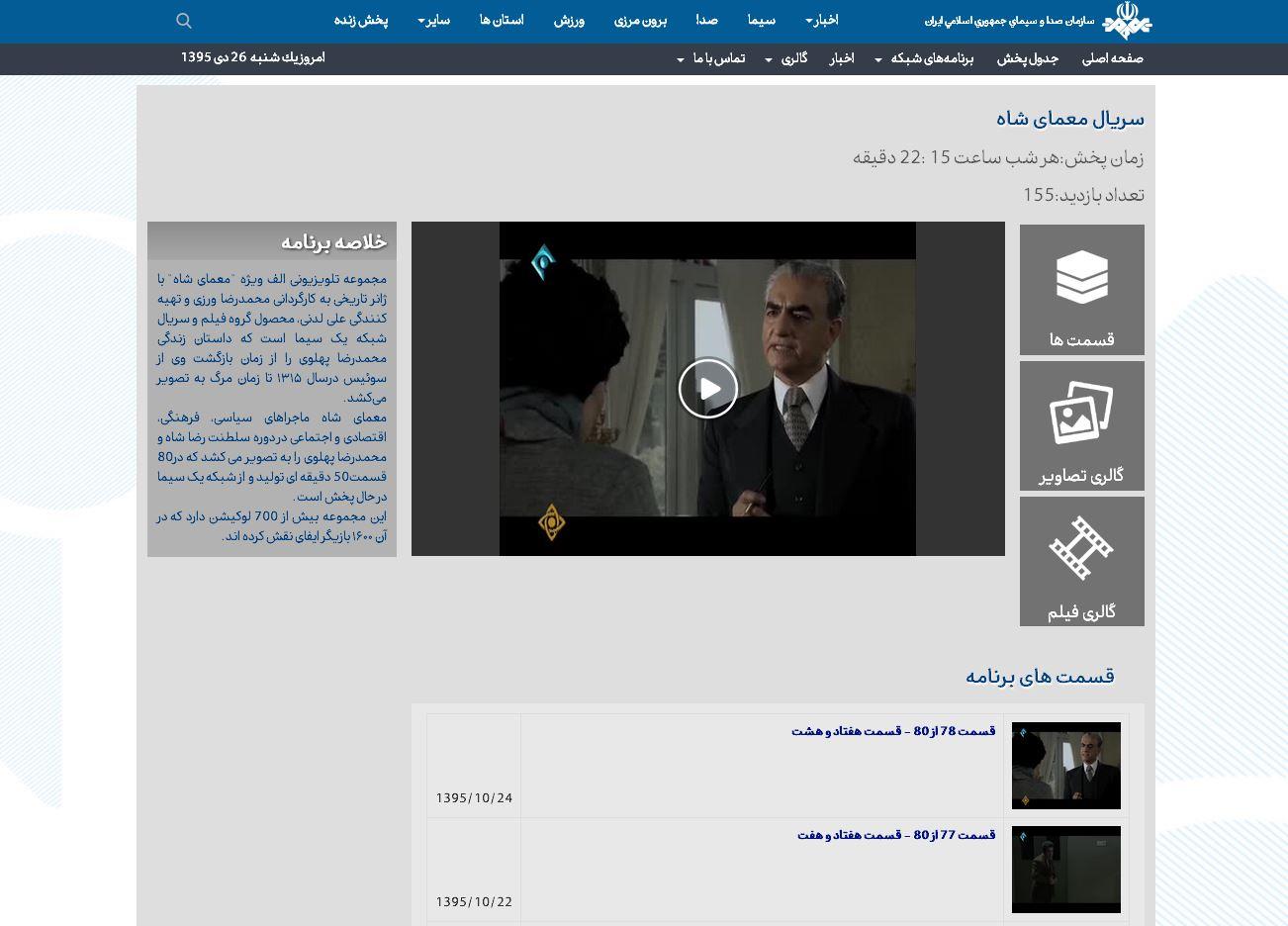Open episode 78 thumbnail
1288x926 pixels.
[x=1065, y=766]
